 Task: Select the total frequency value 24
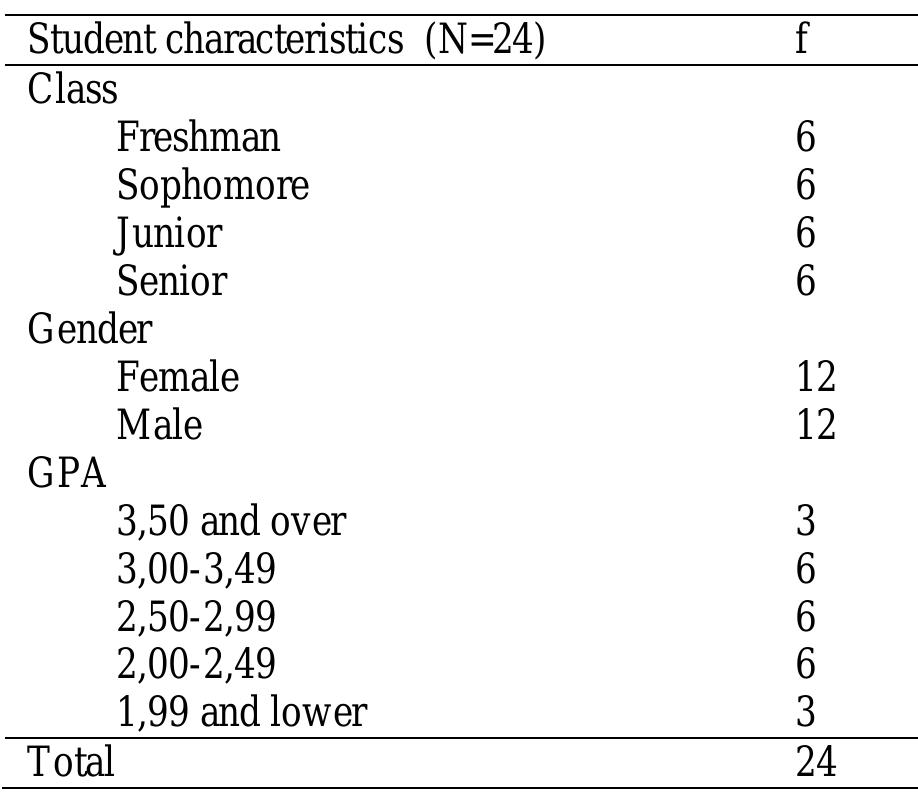tap(816, 762)
